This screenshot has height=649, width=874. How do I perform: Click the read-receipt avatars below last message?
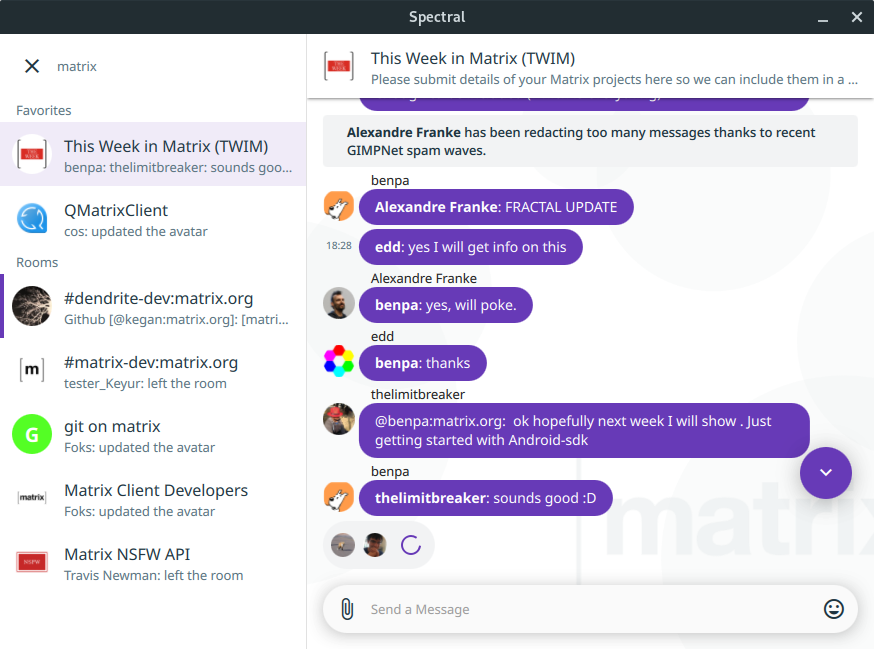(x=359, y=545)
